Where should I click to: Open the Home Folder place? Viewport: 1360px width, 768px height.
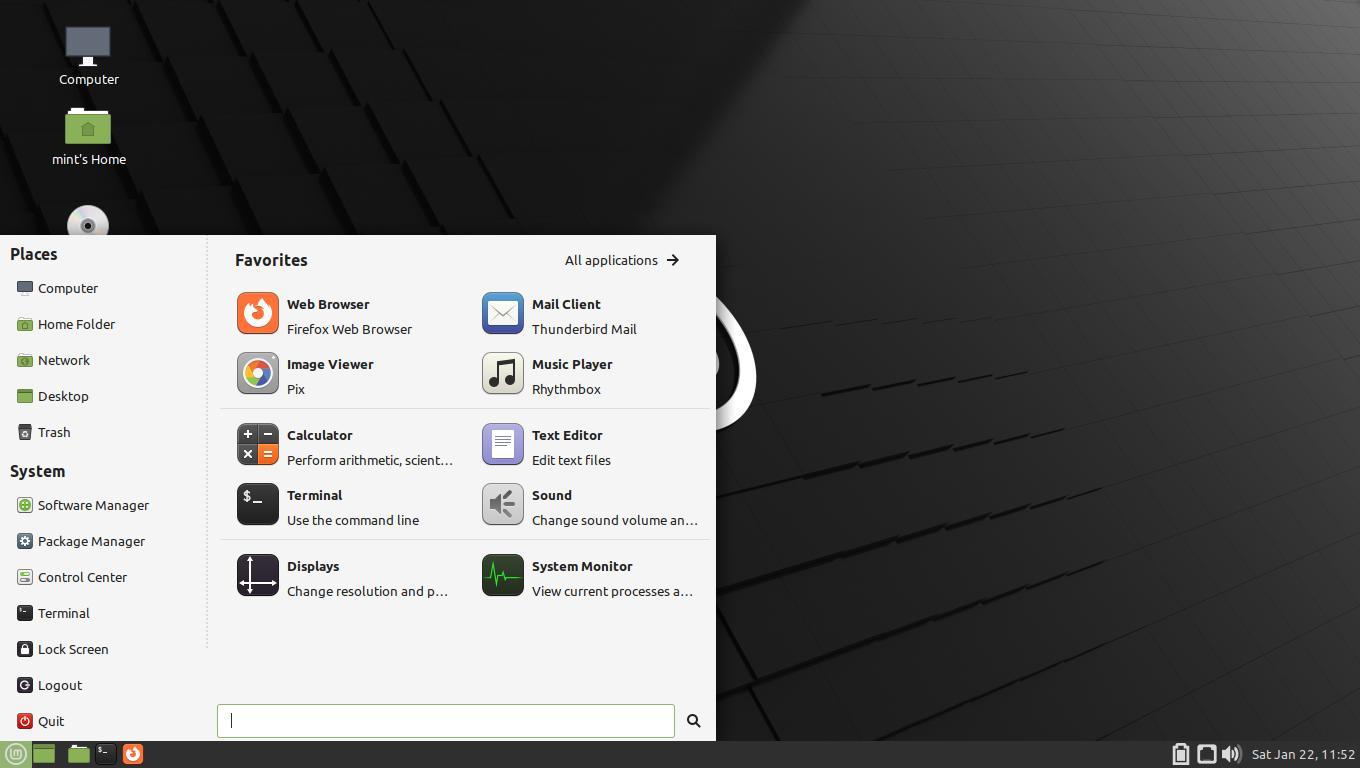[x=76, y=324]
